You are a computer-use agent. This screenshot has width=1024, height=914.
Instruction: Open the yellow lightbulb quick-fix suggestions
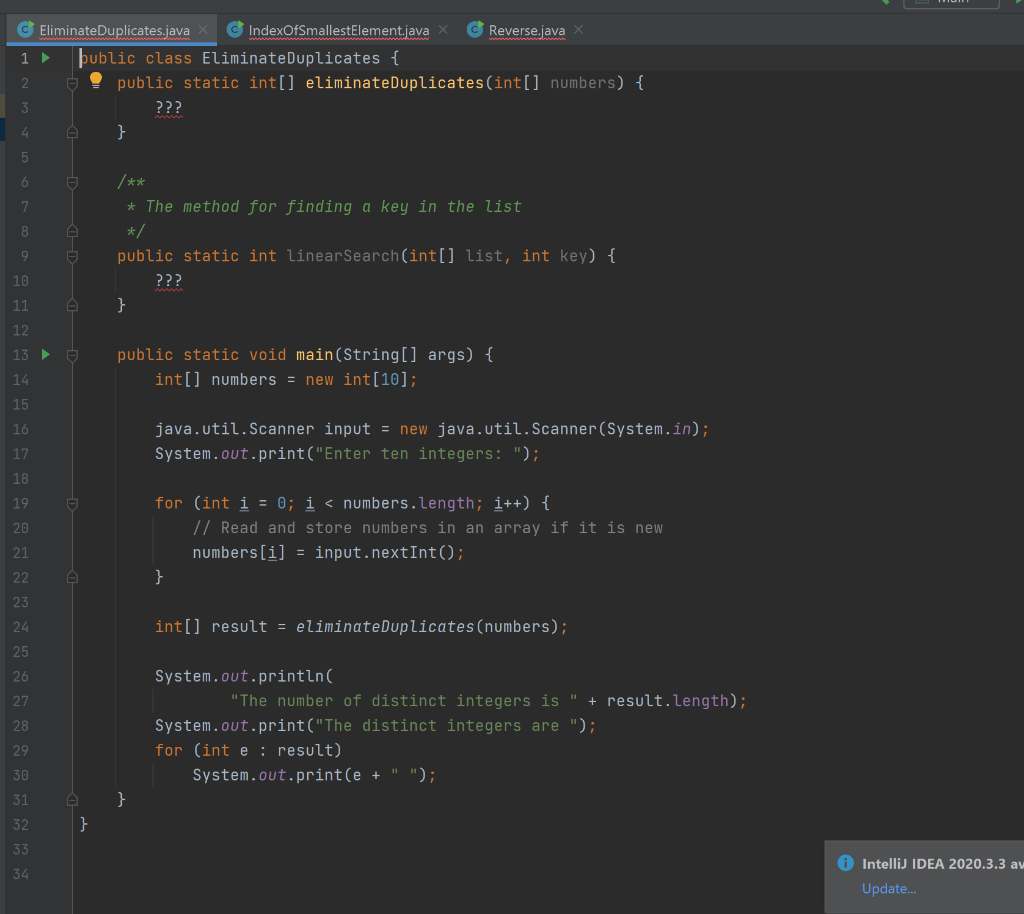point(96,80)
